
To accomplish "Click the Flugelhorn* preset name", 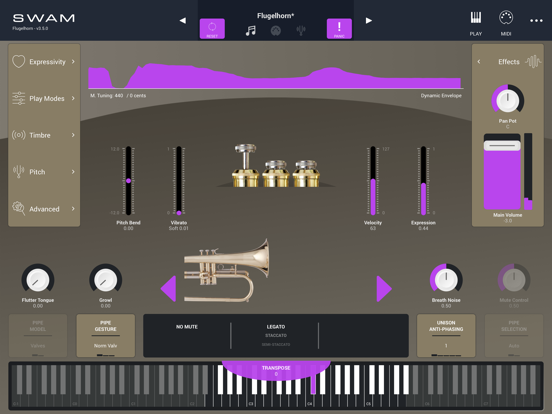I will 276,15.
